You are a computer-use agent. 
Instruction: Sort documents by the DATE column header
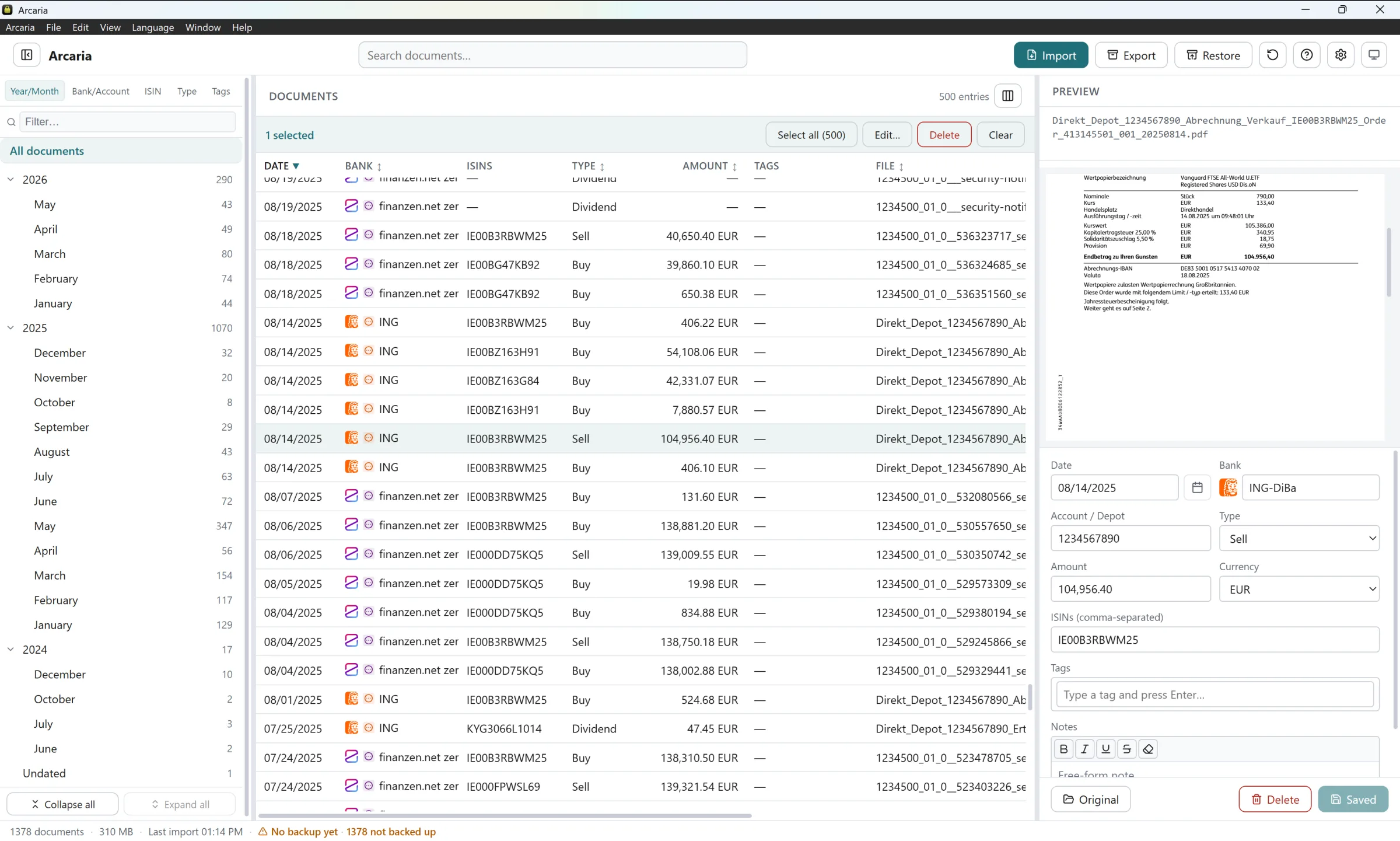tap(282, 166)
